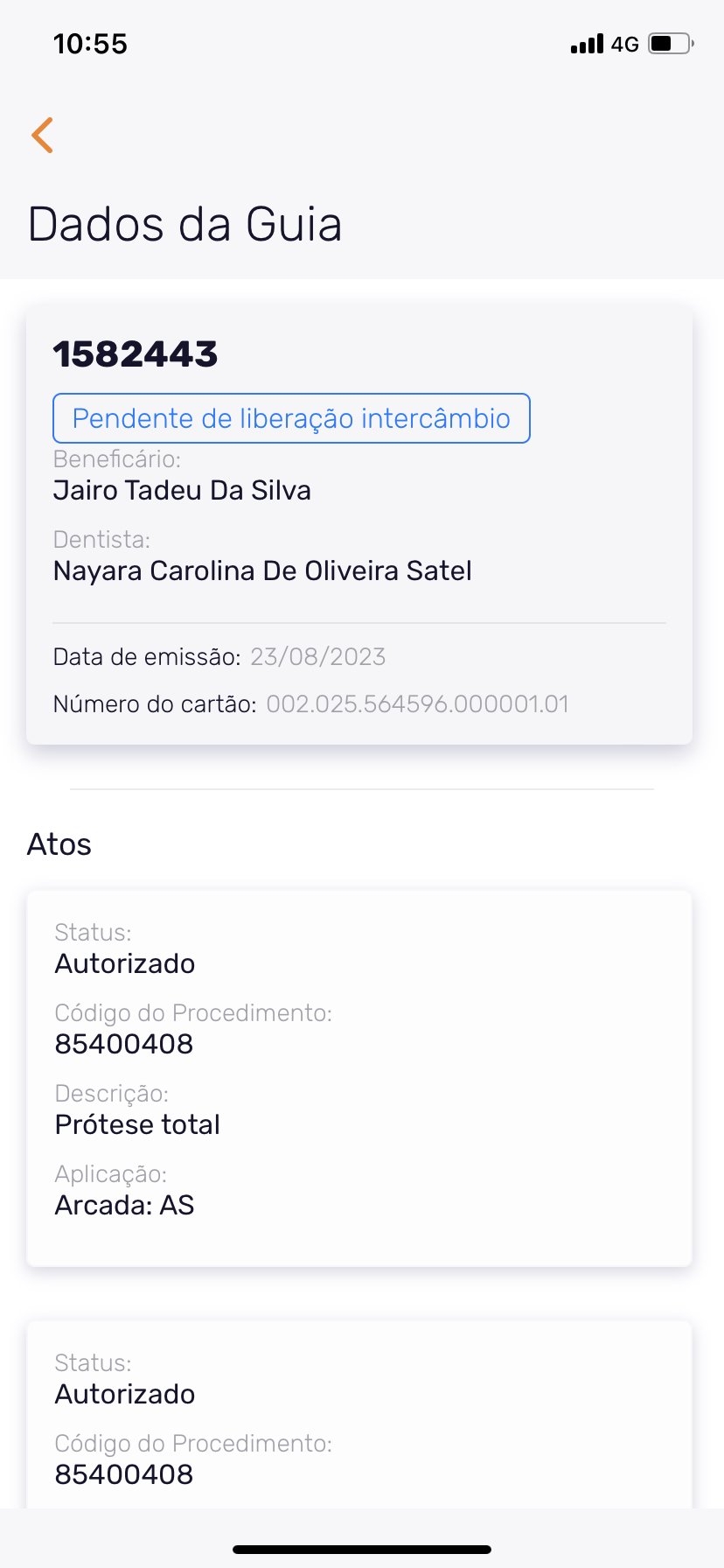Tap the home indicator bar
The height and width of the screenshot is (1568, 724).
tap(362, 1549)
